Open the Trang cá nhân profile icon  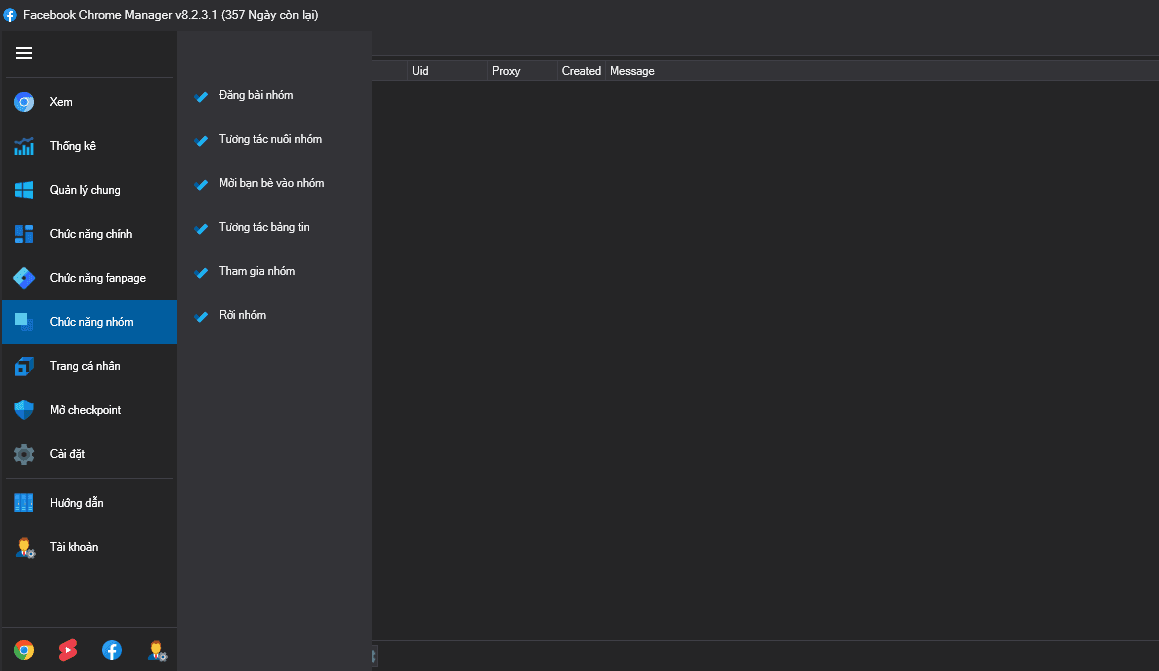coord(24,366)
